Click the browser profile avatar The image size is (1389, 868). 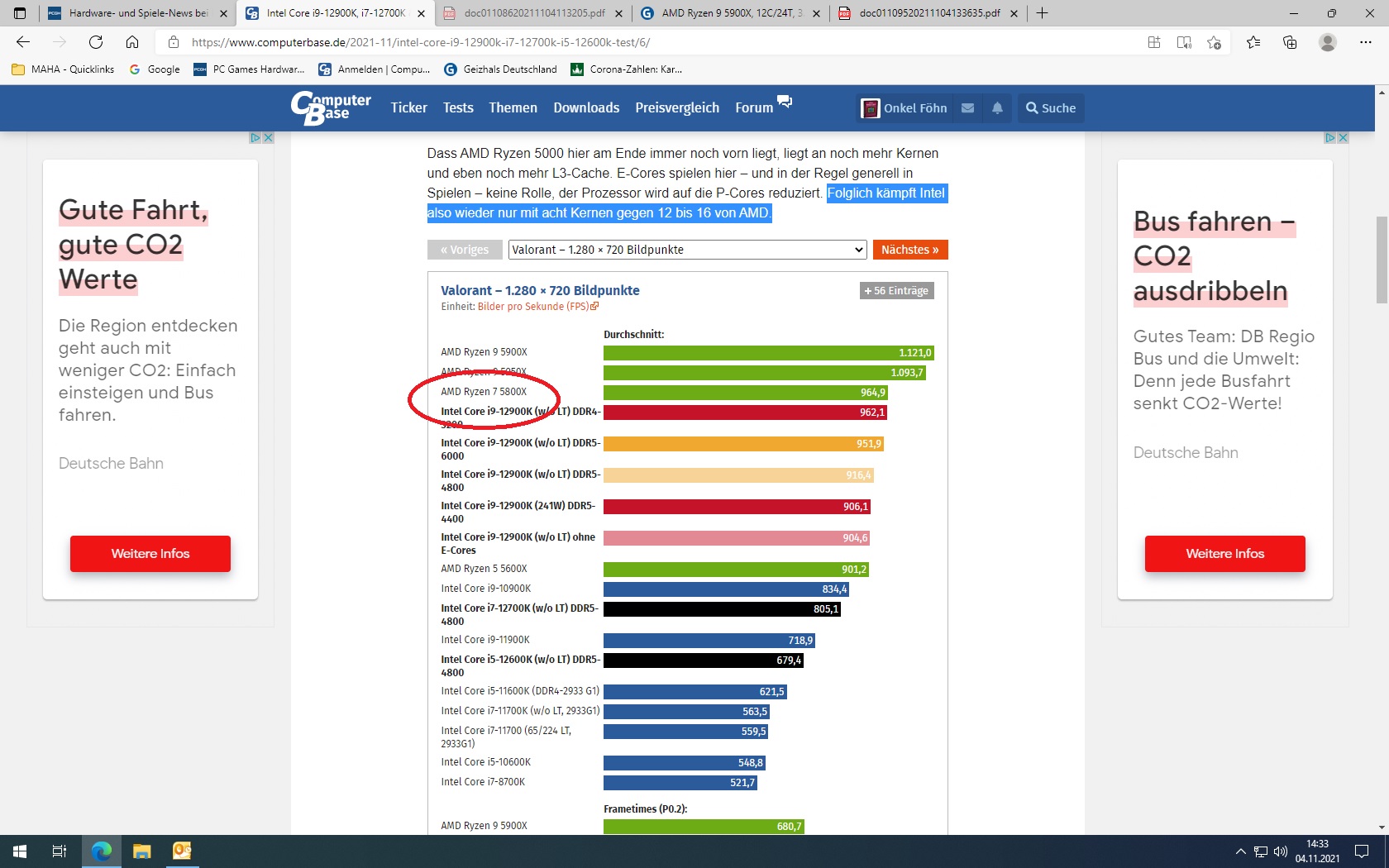point(1328,42)
